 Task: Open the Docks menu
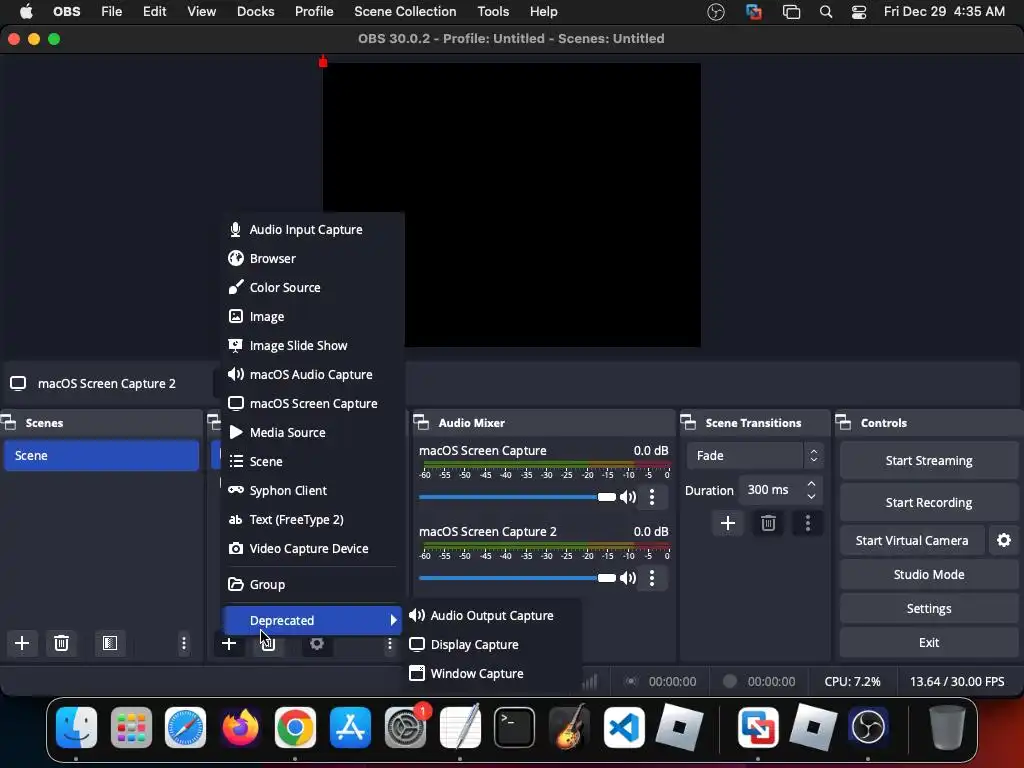(255, 11)
